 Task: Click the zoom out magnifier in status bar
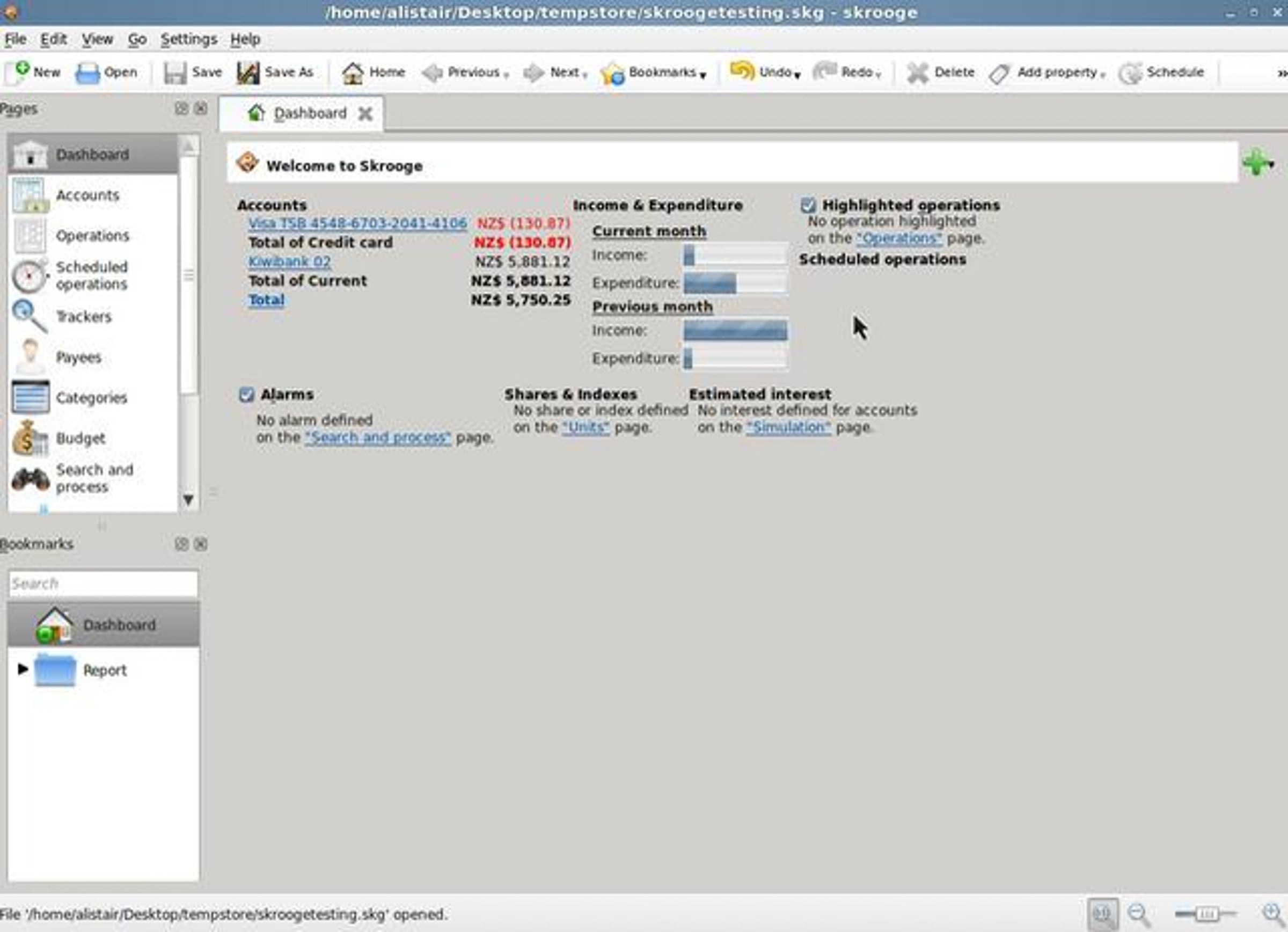coord(1139,914)
